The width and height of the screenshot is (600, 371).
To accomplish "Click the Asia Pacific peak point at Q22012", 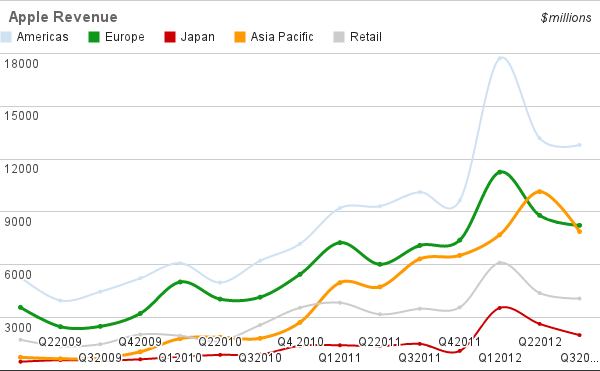I will pyautogui.click(x=540, y=192).
